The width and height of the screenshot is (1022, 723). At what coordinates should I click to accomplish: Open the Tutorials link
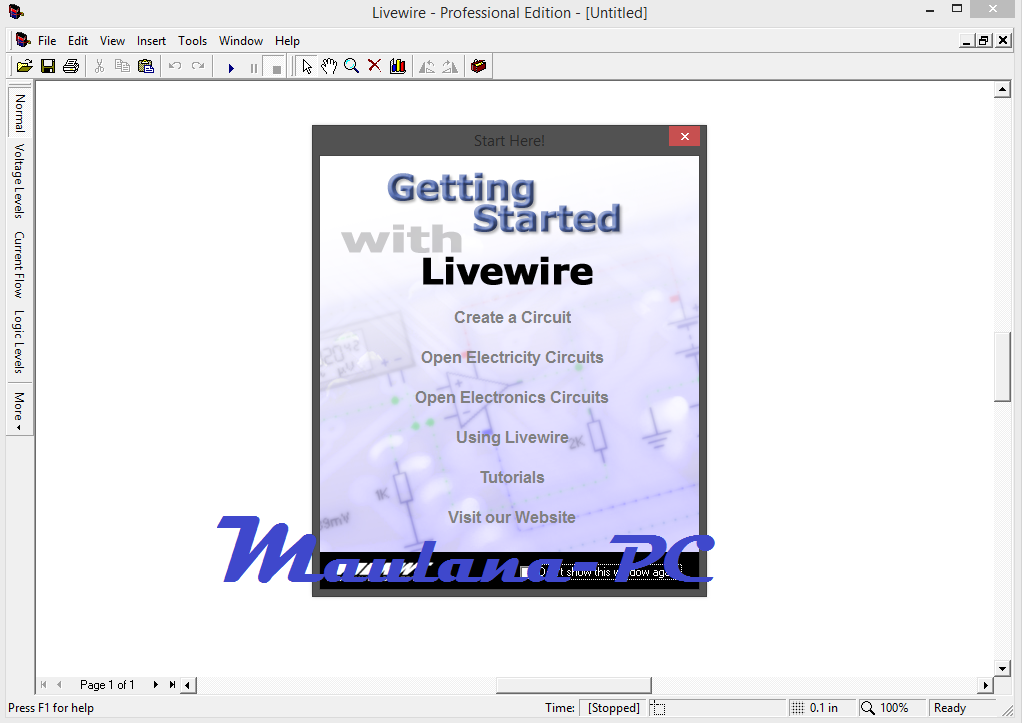[512, 477]
